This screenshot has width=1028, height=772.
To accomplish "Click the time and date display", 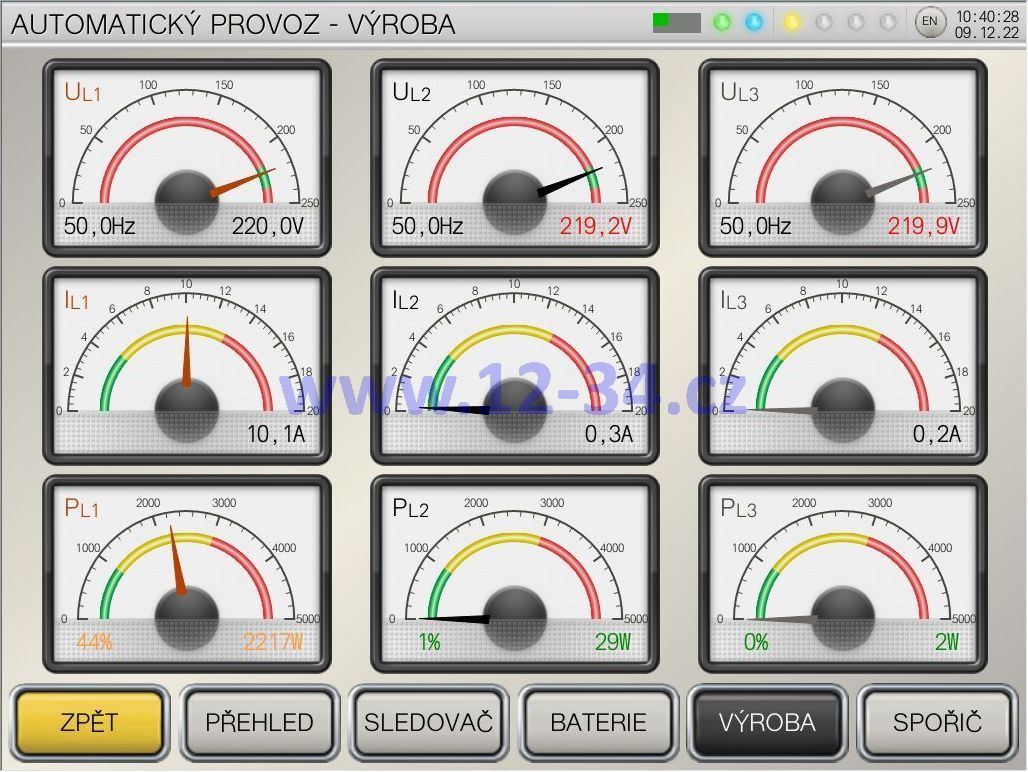I will point(987,23).
